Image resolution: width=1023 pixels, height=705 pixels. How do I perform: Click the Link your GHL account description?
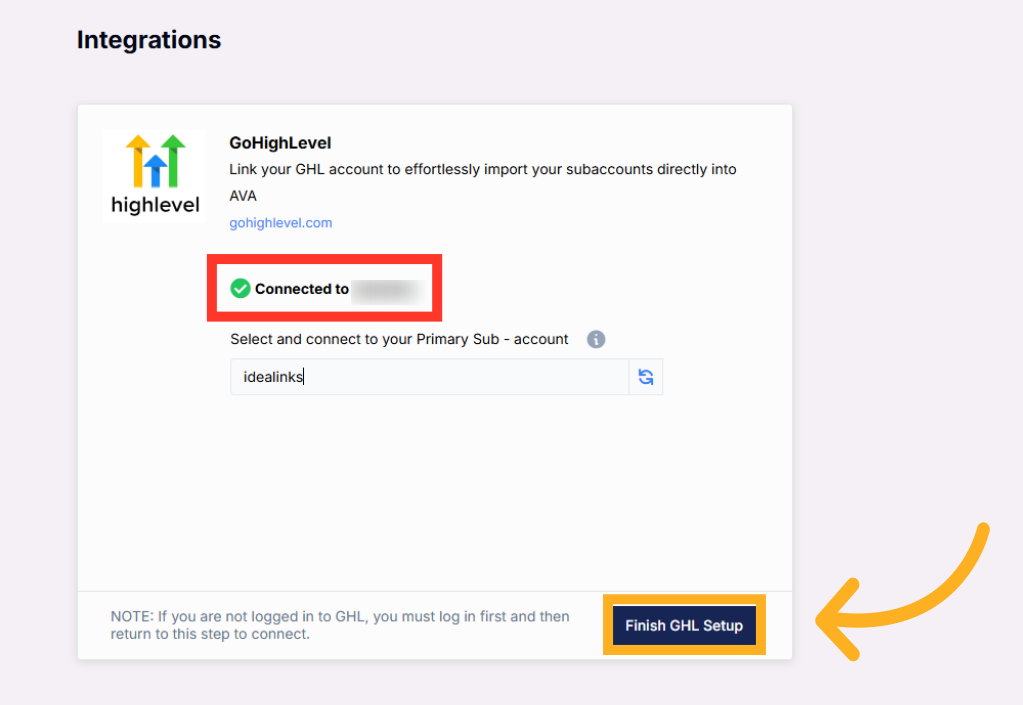click(483, 183)
